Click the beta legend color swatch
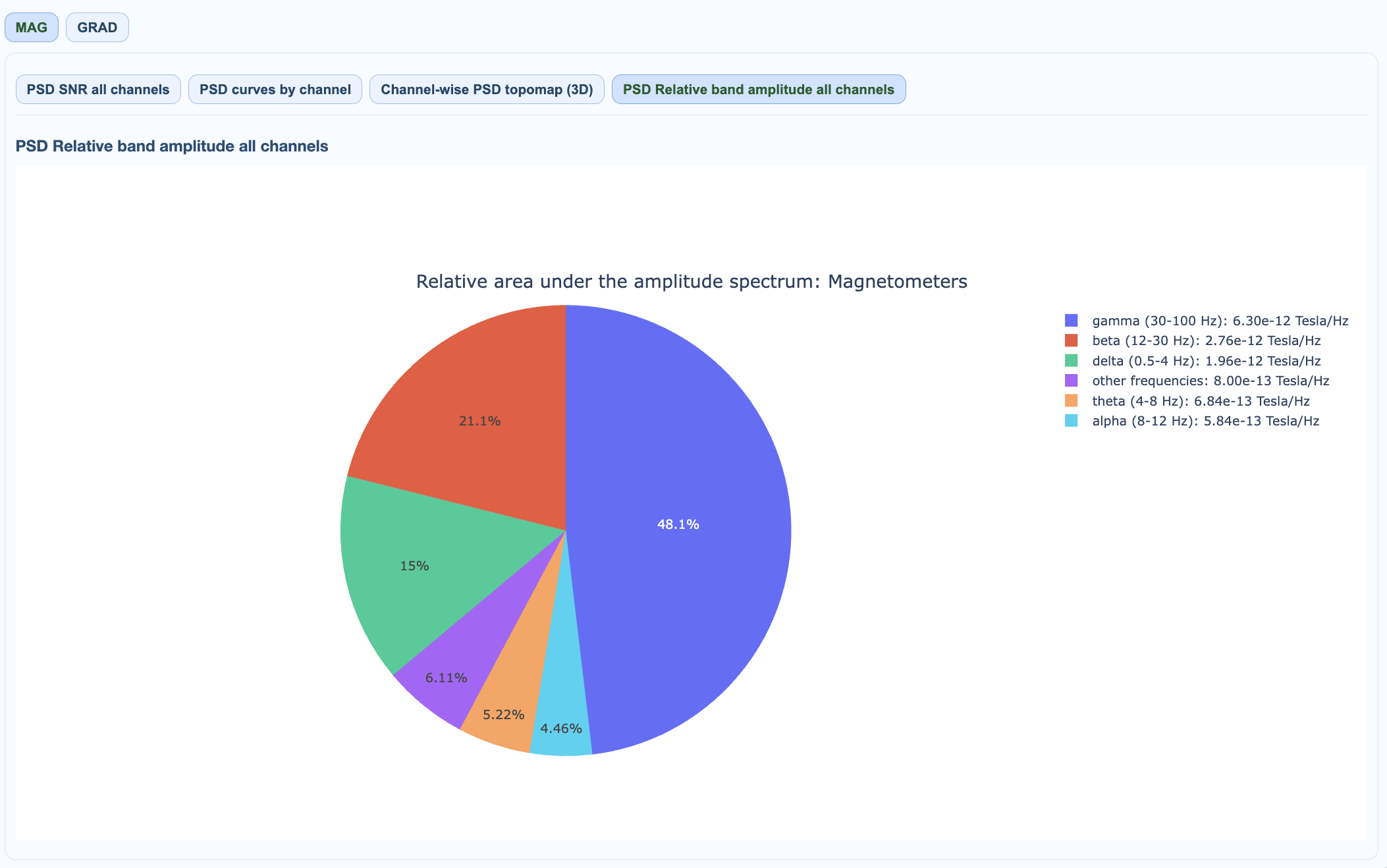The image size is (1387, 868). click(x=1071, y=340)
